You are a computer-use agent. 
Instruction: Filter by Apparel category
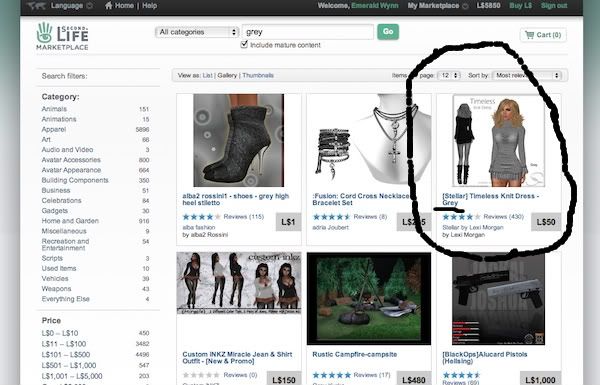point(54,129)
